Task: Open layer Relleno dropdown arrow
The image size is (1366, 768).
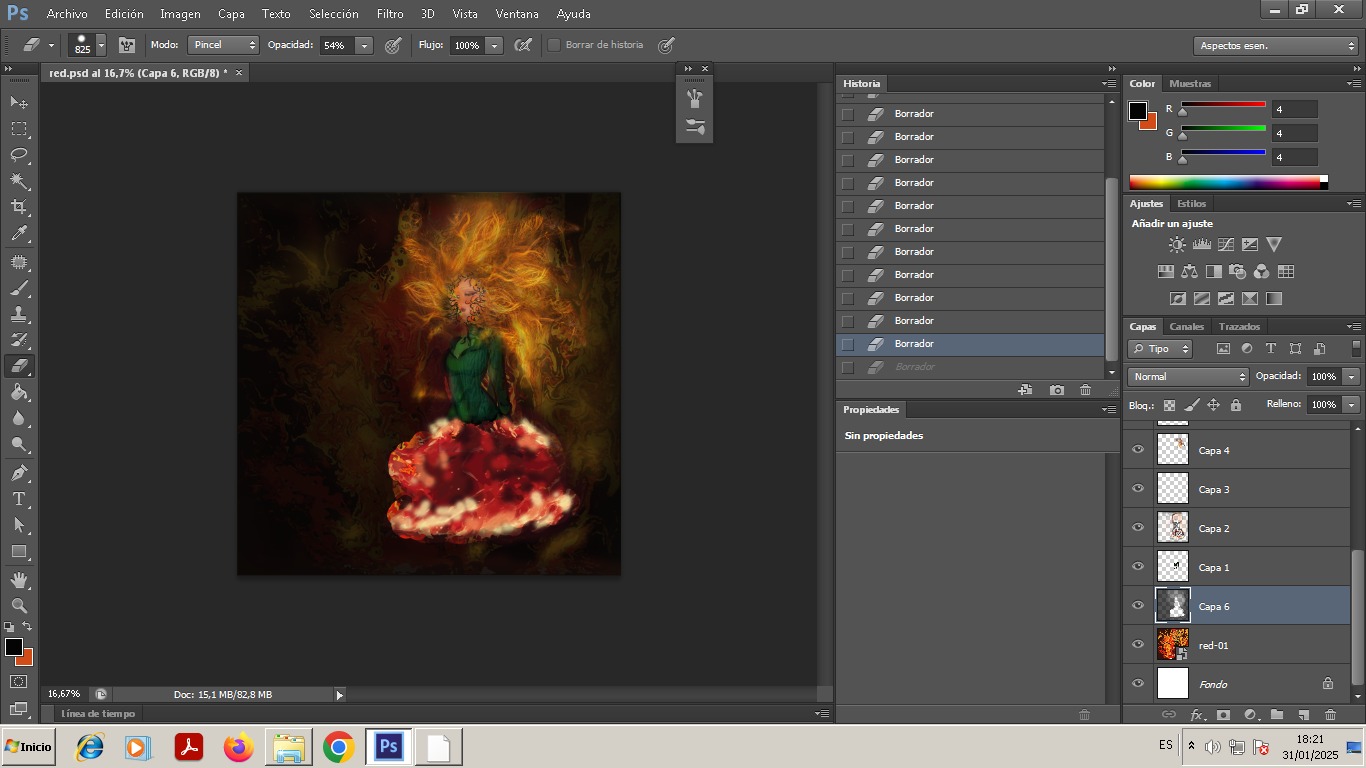Action: [1352, 405]
